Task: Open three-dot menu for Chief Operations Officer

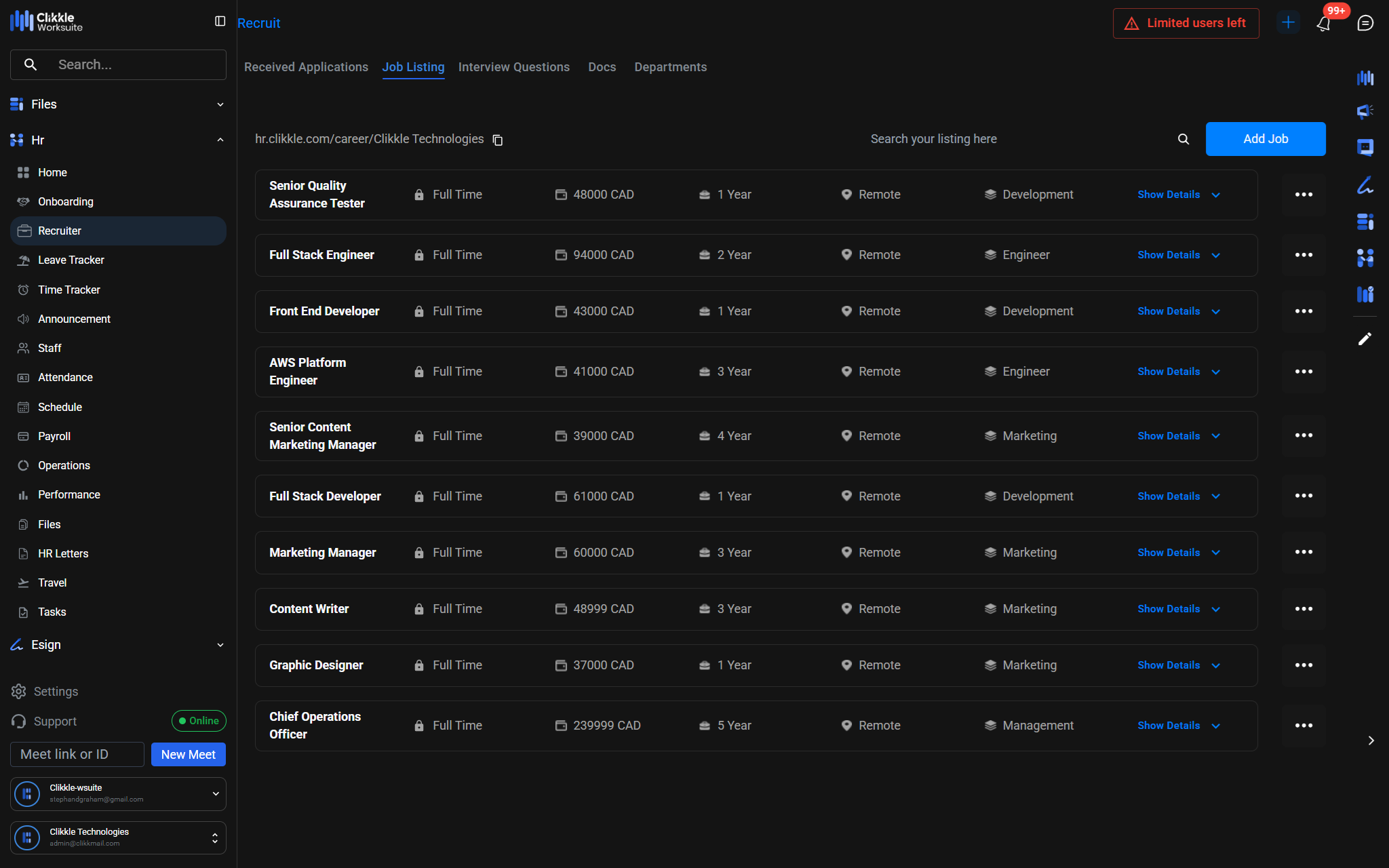Action: [x=1304, y=726]
